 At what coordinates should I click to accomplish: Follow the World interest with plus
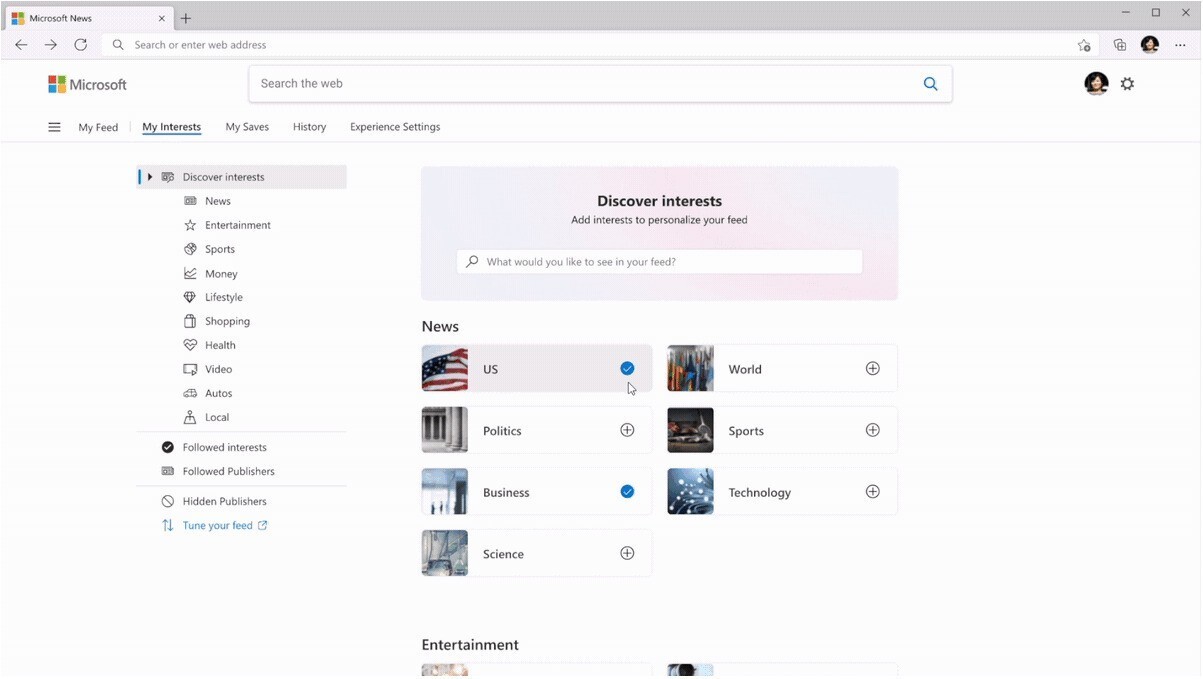872,368
